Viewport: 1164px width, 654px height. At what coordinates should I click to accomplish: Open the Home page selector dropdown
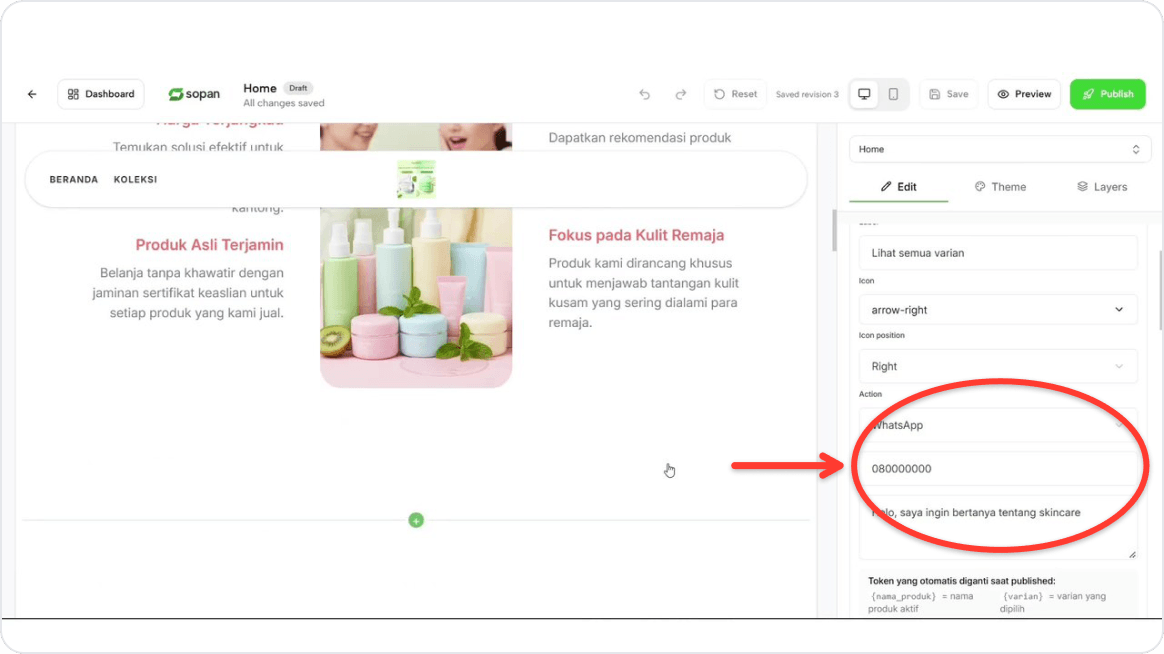coord(1000,149)
